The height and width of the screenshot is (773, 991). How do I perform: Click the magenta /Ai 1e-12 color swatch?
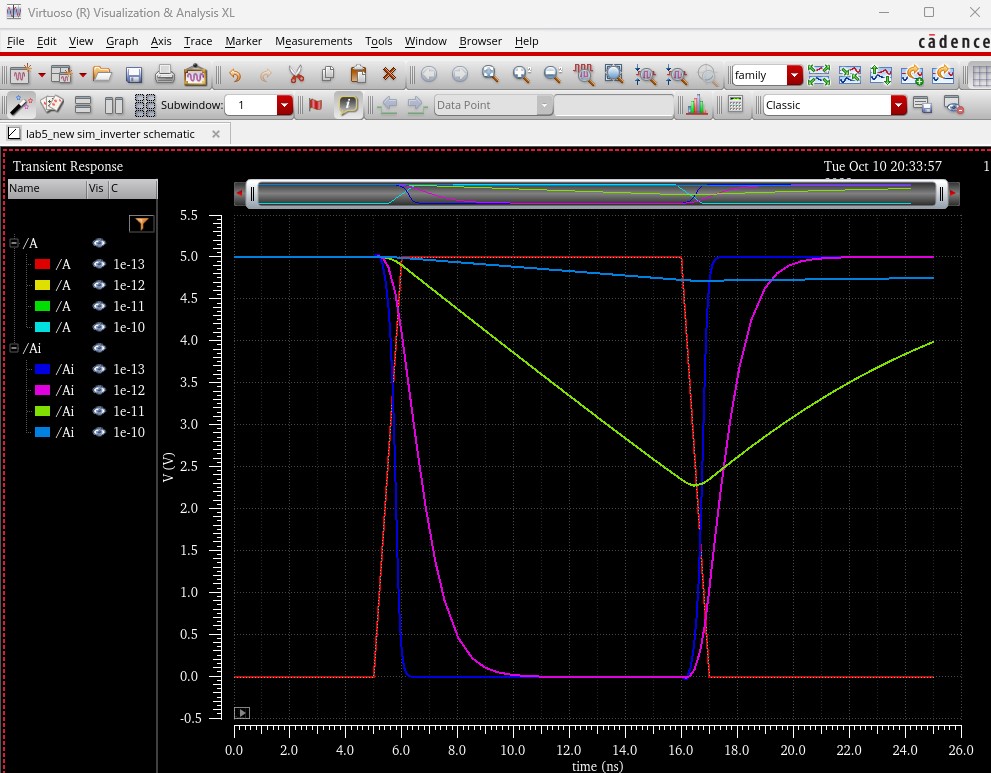42,390
